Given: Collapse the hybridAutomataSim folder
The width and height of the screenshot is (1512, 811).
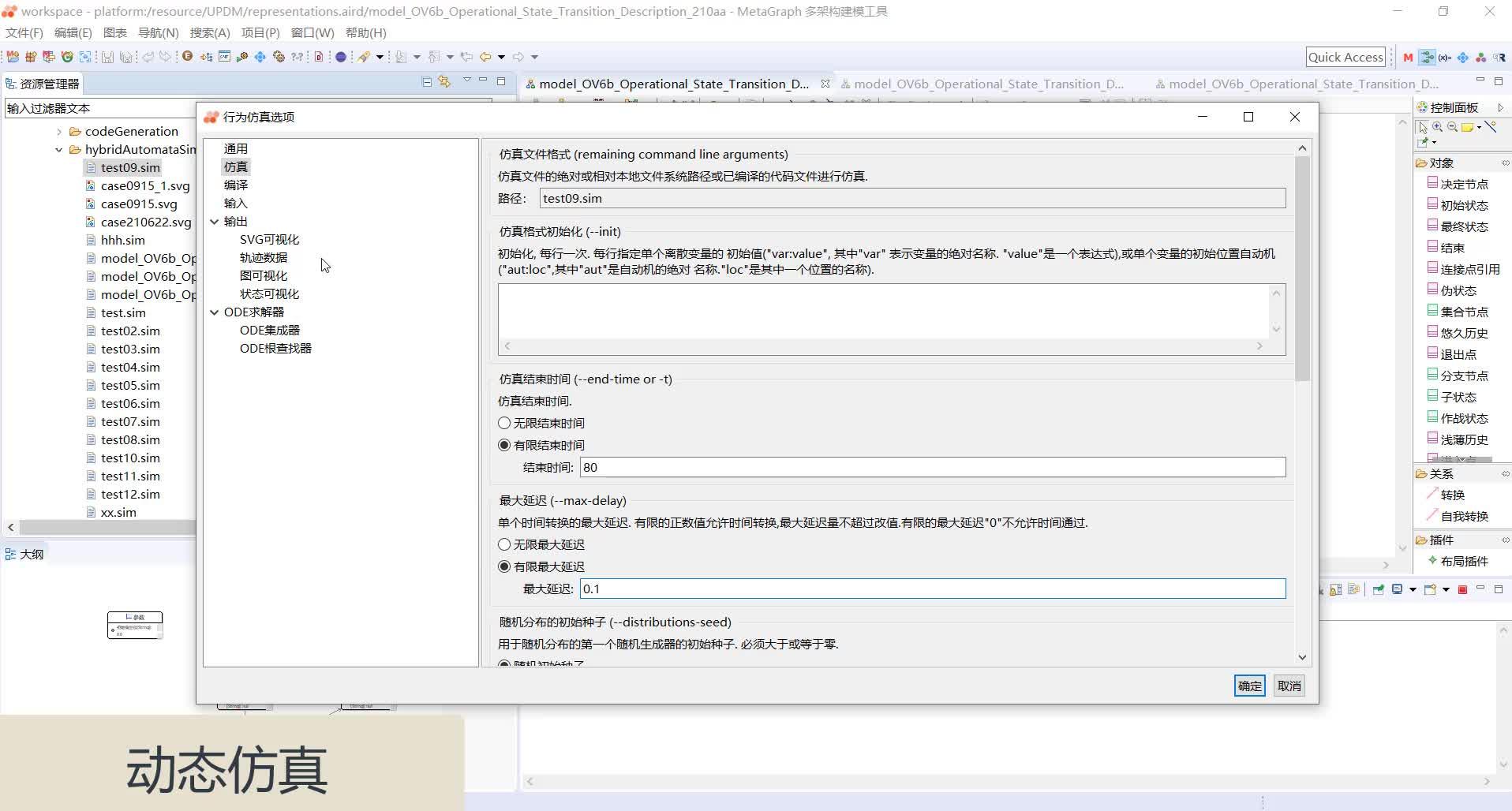Looking at the screenshot, I should point(58,149).
